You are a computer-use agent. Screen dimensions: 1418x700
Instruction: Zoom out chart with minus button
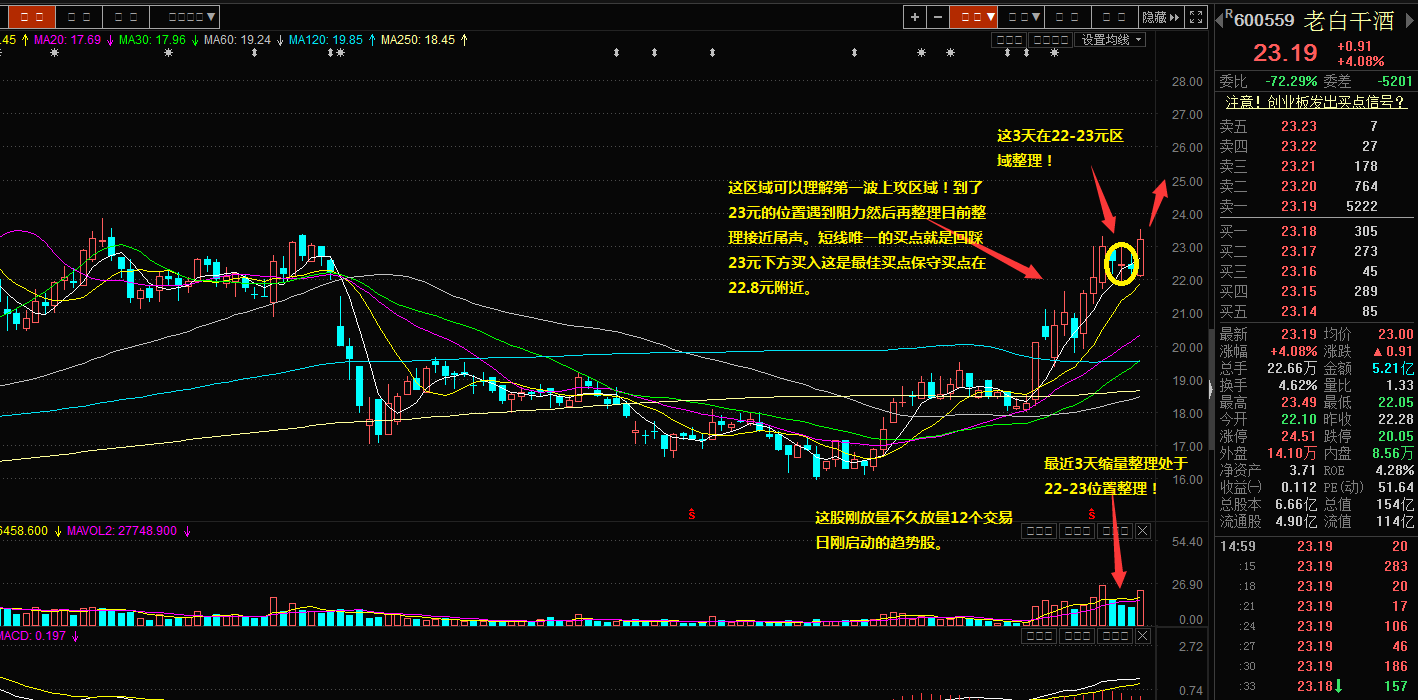(937, 17)
